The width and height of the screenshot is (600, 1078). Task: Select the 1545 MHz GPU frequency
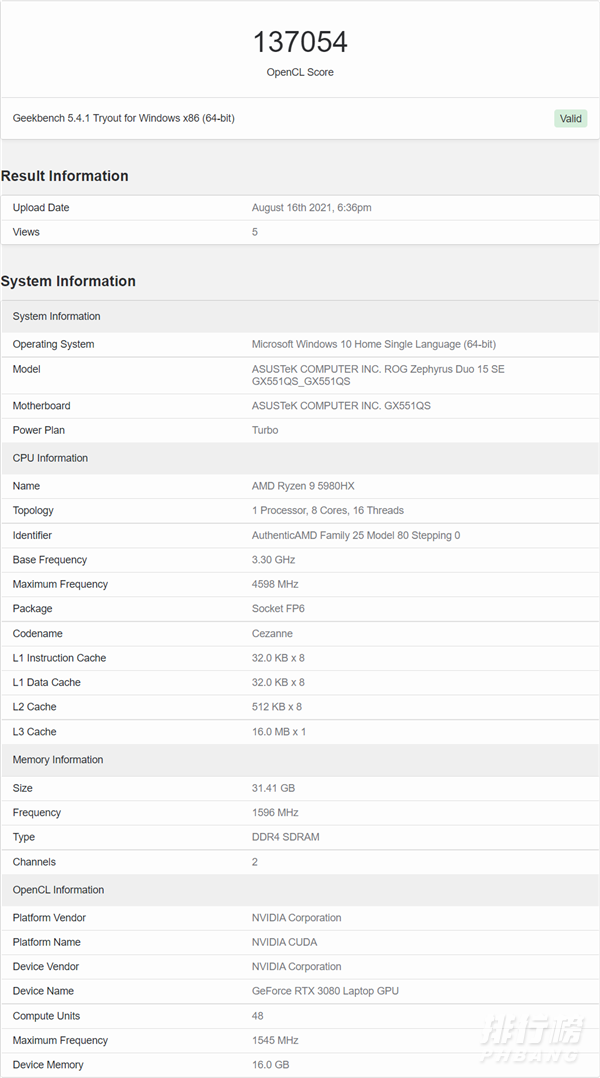tap(275, 1041)
